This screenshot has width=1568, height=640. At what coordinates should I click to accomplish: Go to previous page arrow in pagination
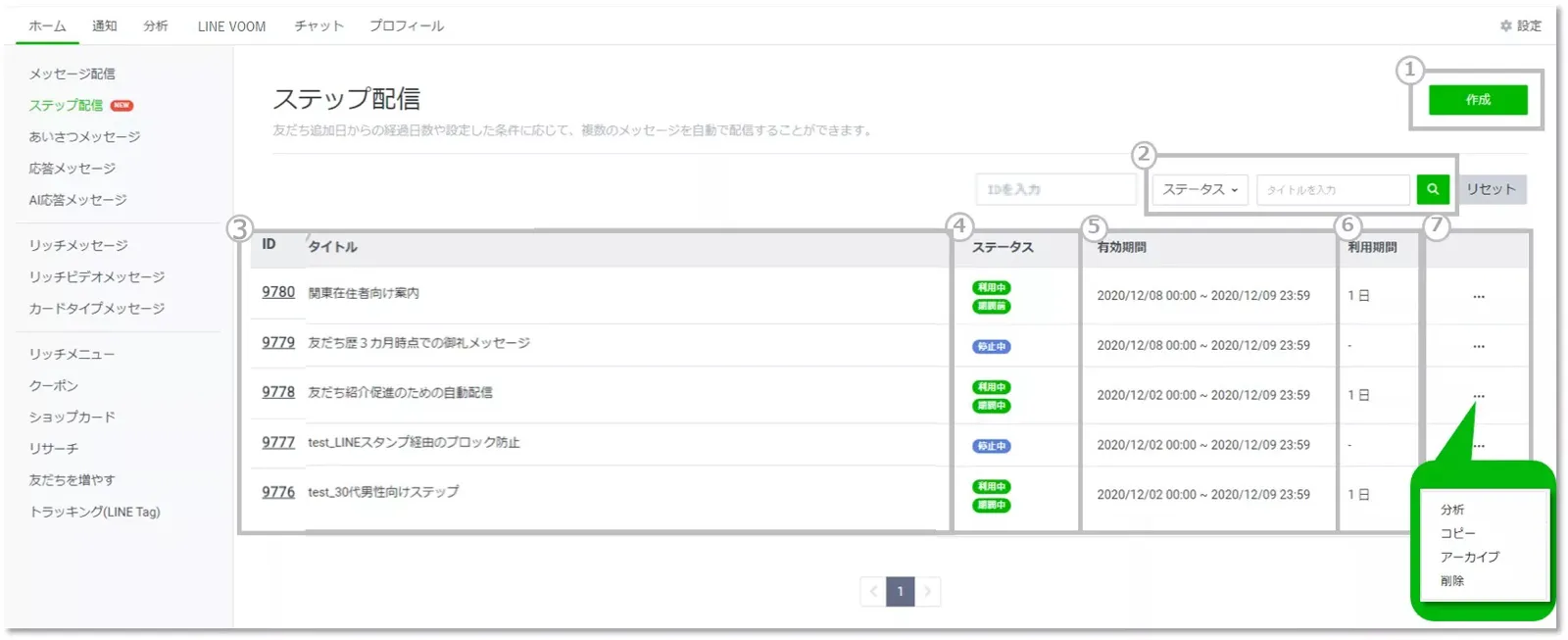pyautogui.click(x=873, y=591)
